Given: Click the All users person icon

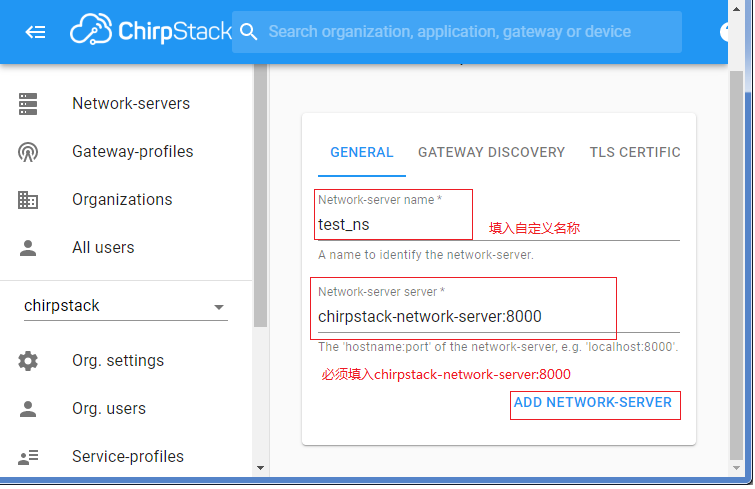Looking at the screenshot, I should coord(28,248).
